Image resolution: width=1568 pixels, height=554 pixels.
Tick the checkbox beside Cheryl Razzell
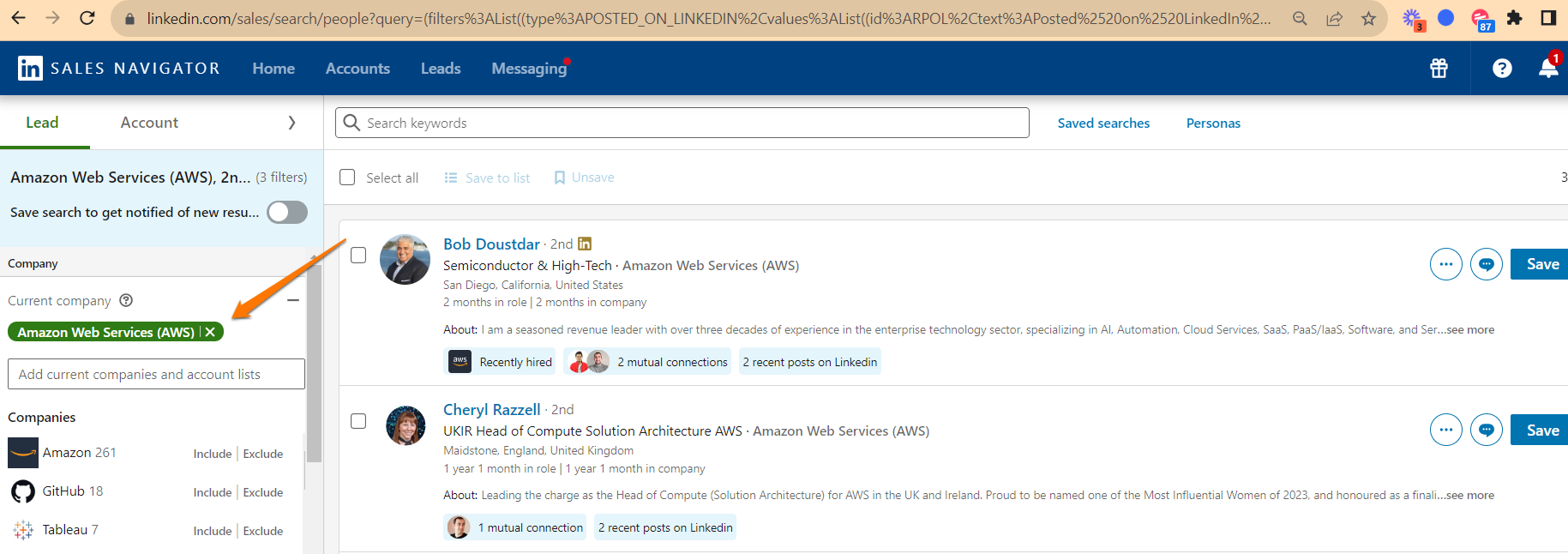pos(358,421)
